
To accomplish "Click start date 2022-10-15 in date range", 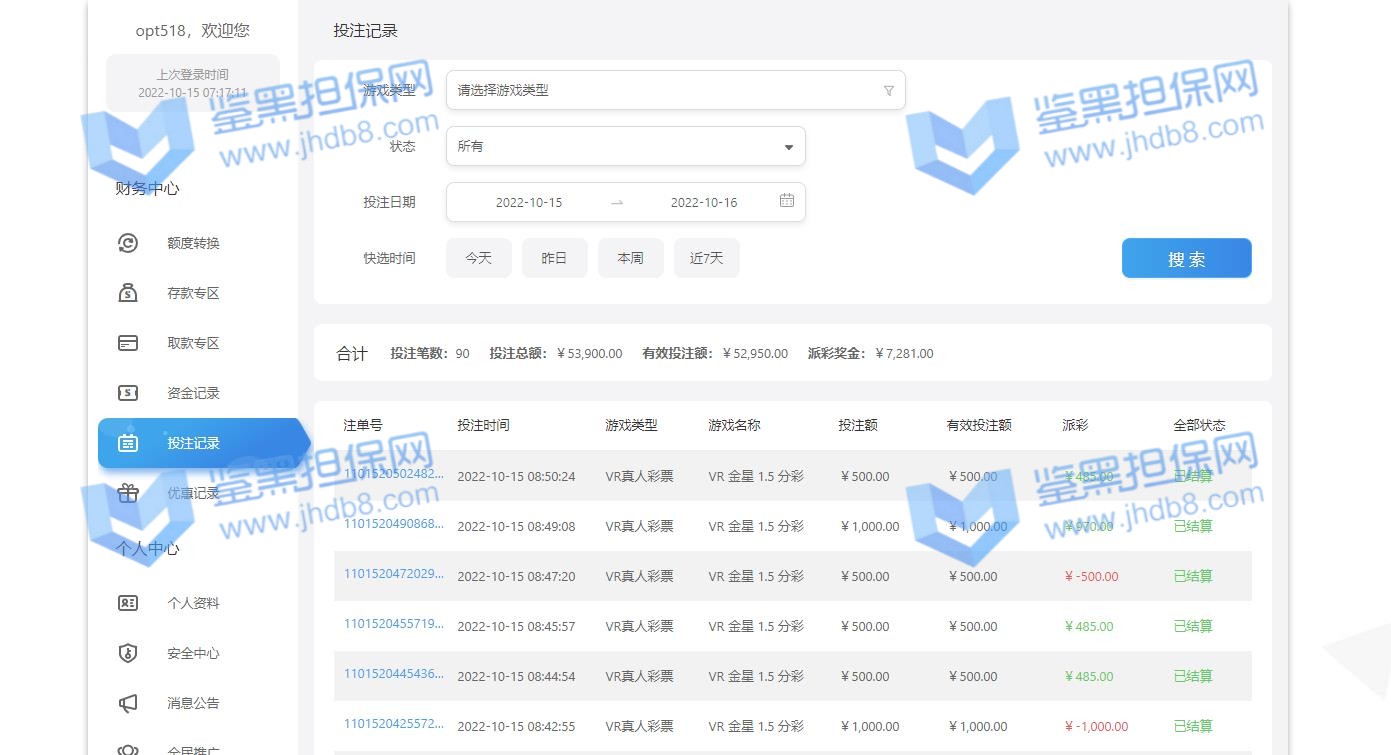I will coord(529,202).
